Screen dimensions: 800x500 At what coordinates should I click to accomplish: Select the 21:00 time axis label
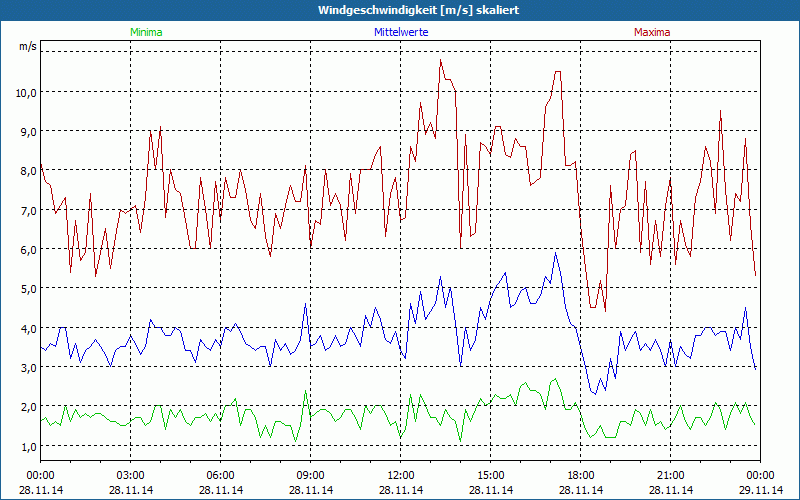[671, 475]
